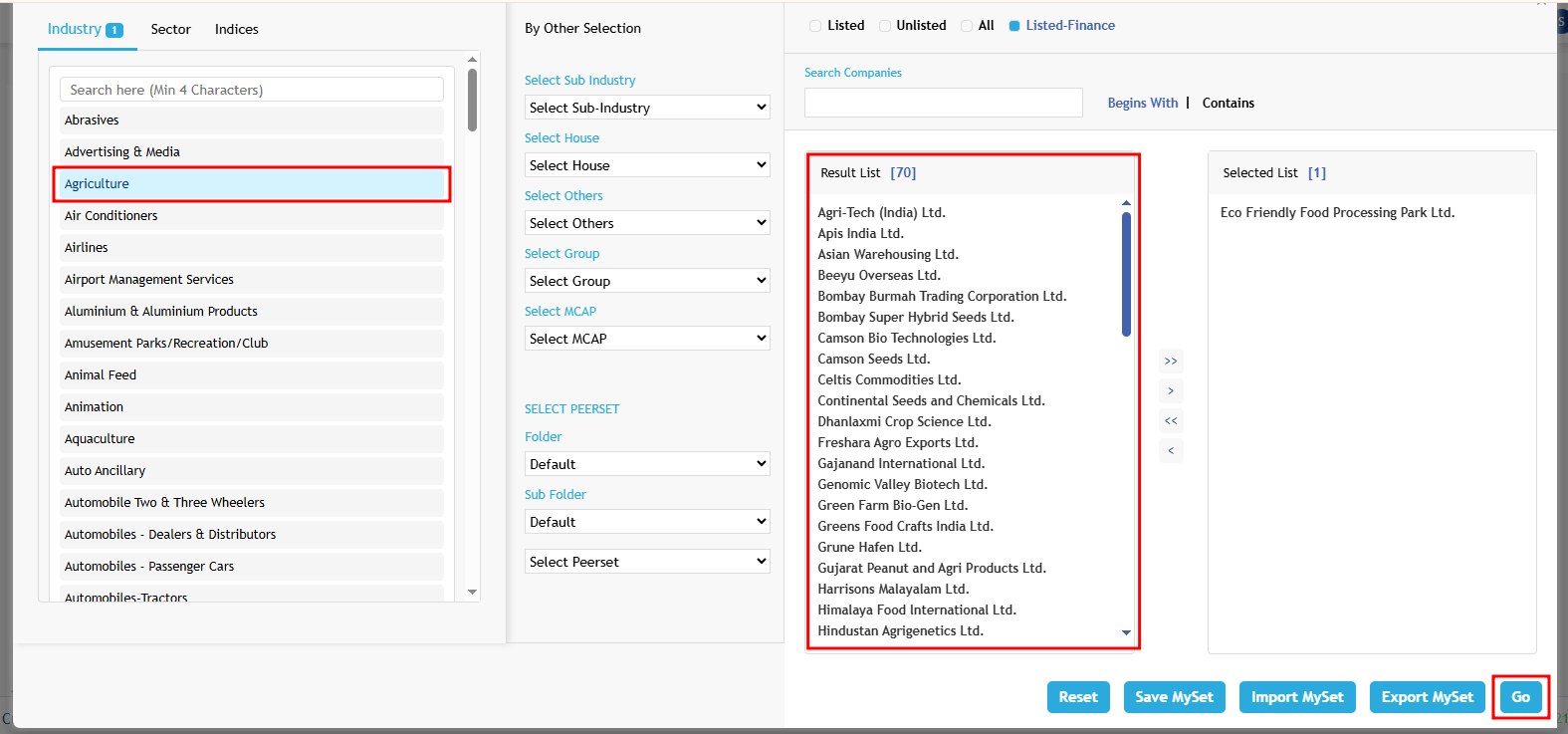This screenshot has height=734, width=1568.
Task: Click the remove selected (<) arrow
Action: 1171,451
